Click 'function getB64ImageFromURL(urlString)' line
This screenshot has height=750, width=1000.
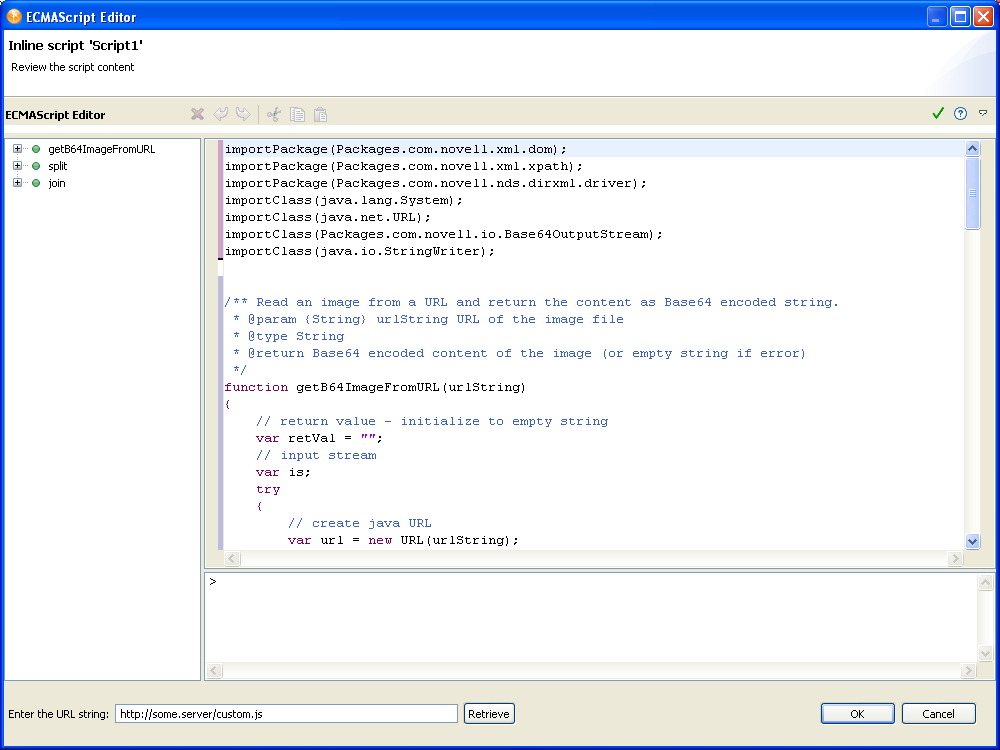pyautogui.click(x=375, y=387)
